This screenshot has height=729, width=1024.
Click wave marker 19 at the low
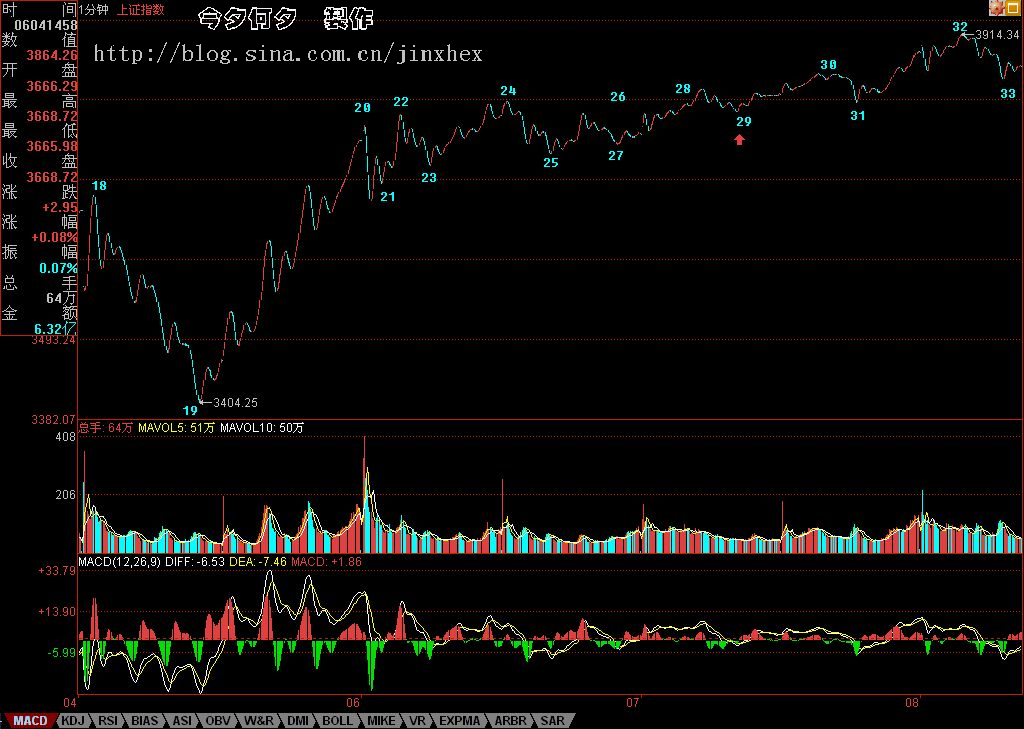click(x=190, y=410)
